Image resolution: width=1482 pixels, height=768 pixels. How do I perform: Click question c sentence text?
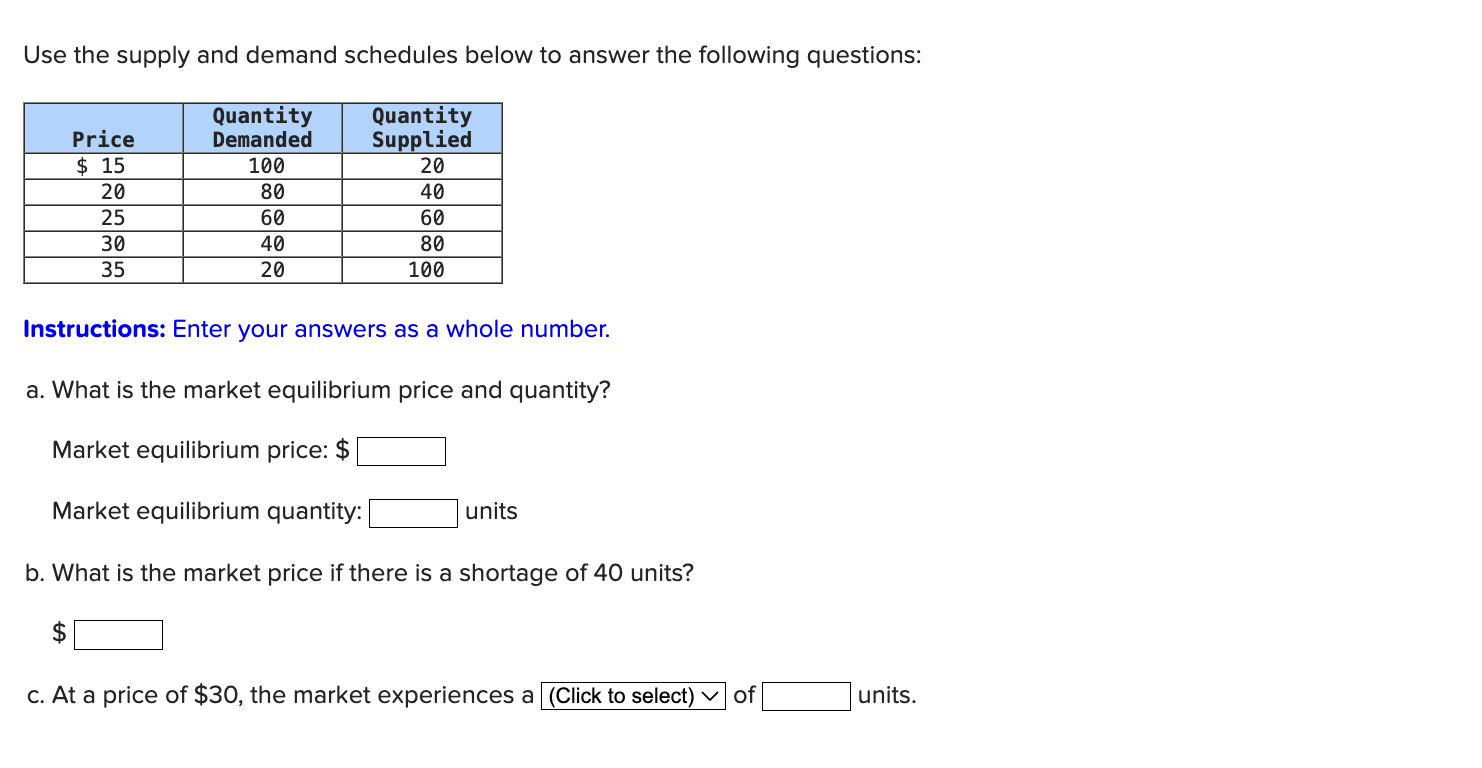click(x=280, y=695)
